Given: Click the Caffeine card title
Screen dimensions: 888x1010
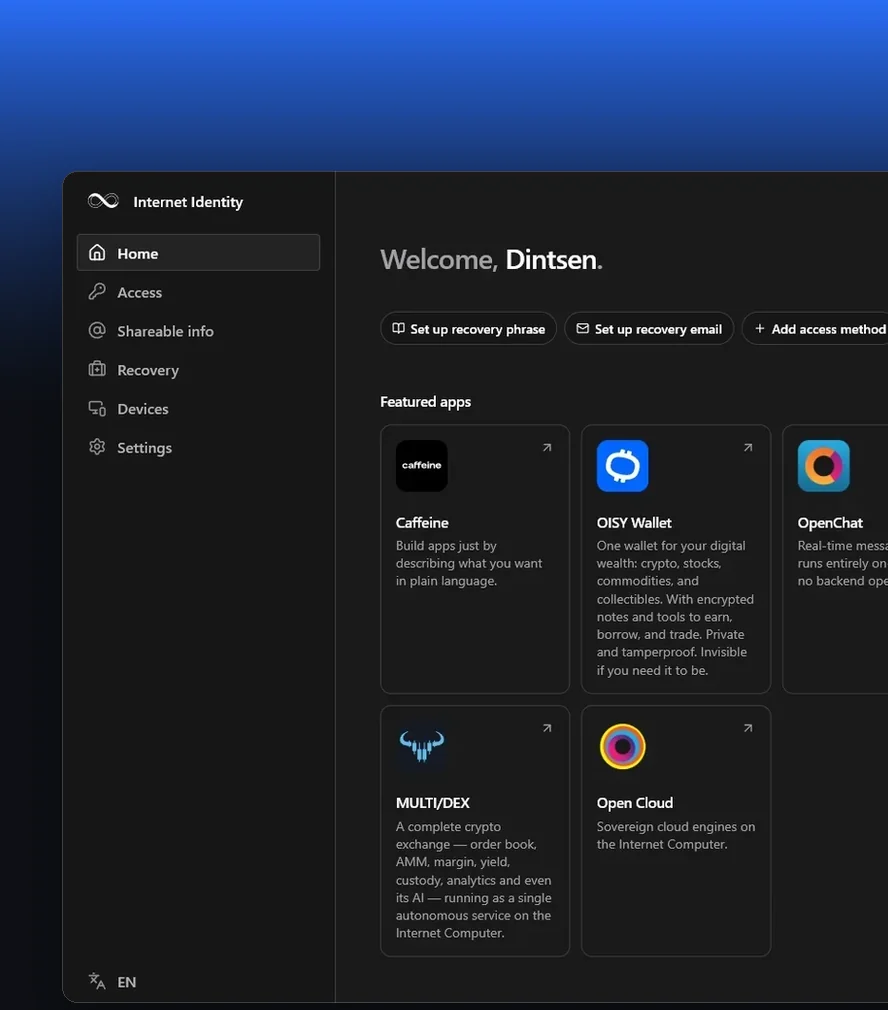Looking at the screenshot, I should click(x=422, y=522).
